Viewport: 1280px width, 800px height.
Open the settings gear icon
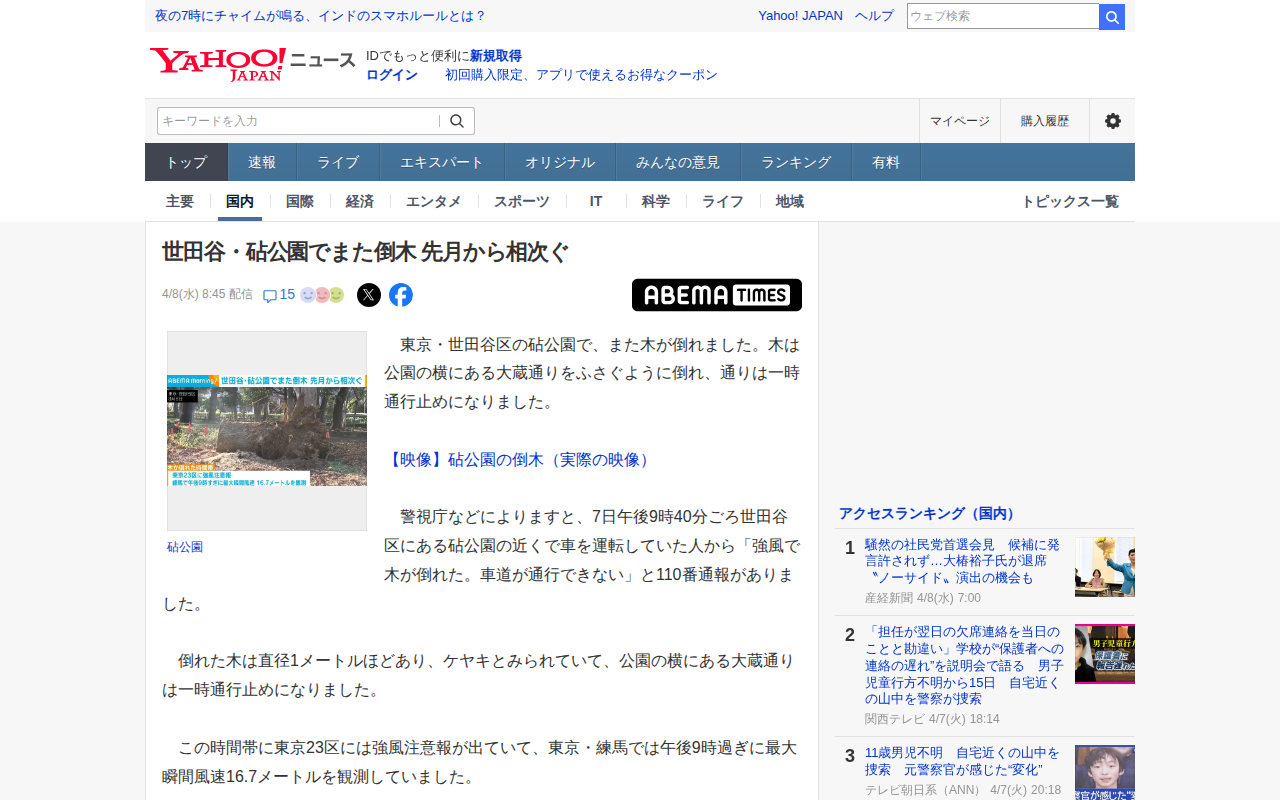click(1112, 121)
